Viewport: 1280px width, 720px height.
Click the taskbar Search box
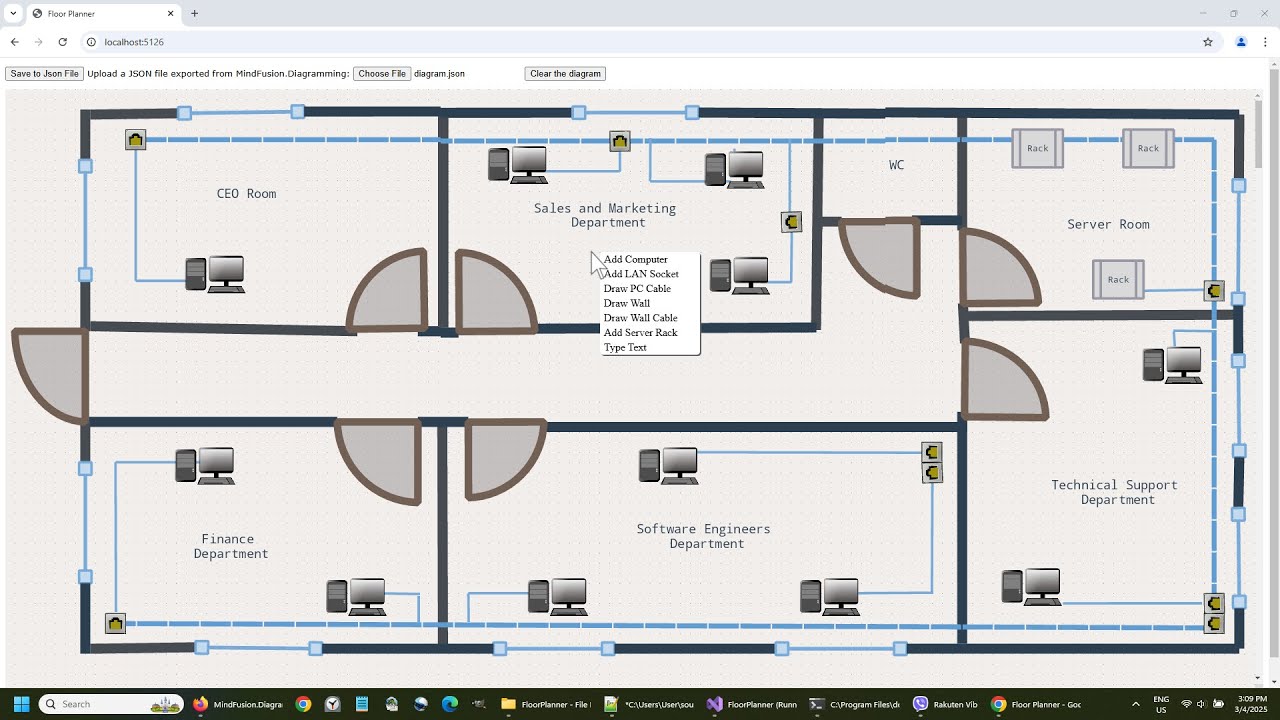[x=111, y=704]
